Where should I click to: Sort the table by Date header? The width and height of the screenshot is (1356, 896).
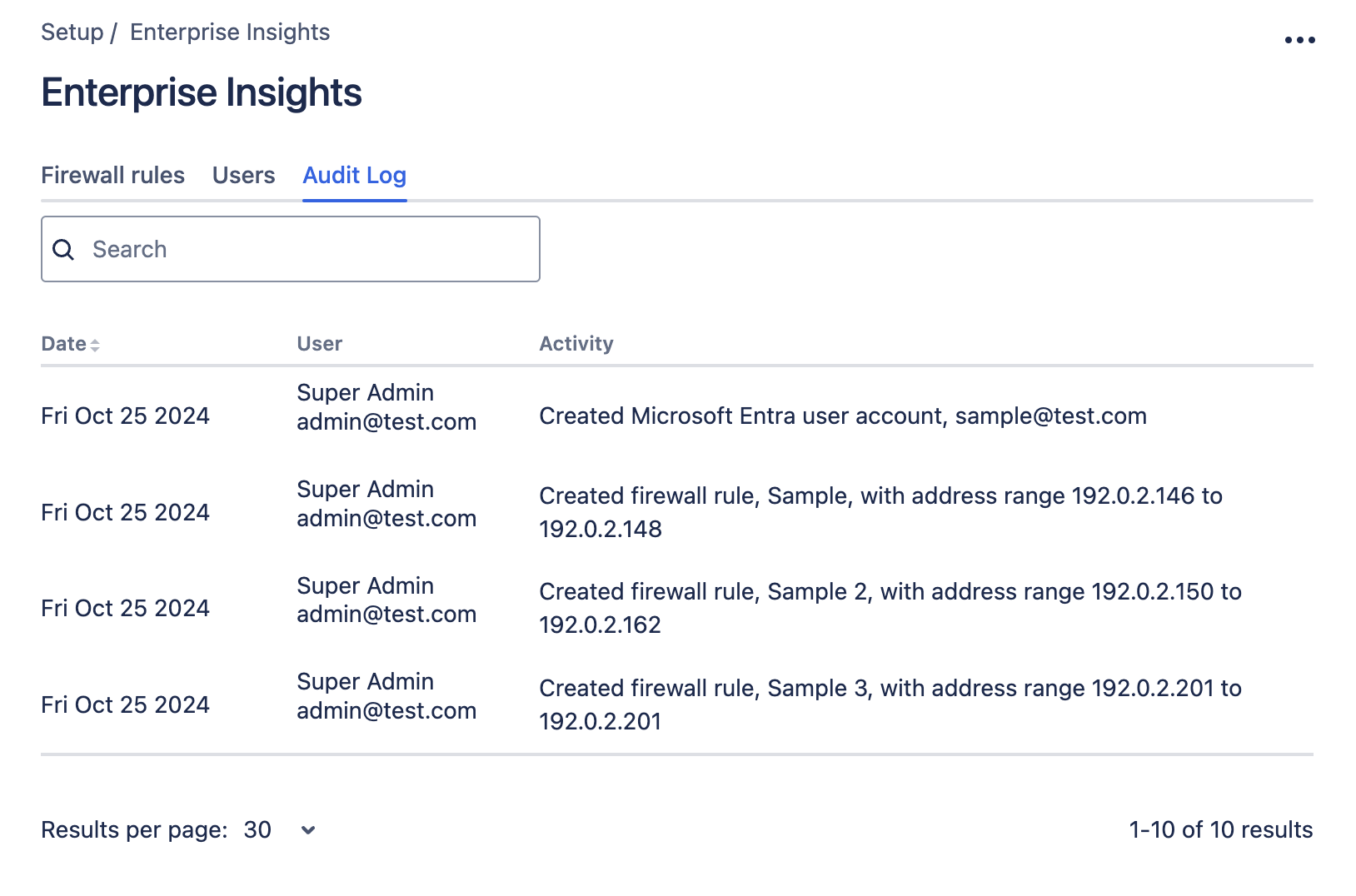tap(64, 344)
